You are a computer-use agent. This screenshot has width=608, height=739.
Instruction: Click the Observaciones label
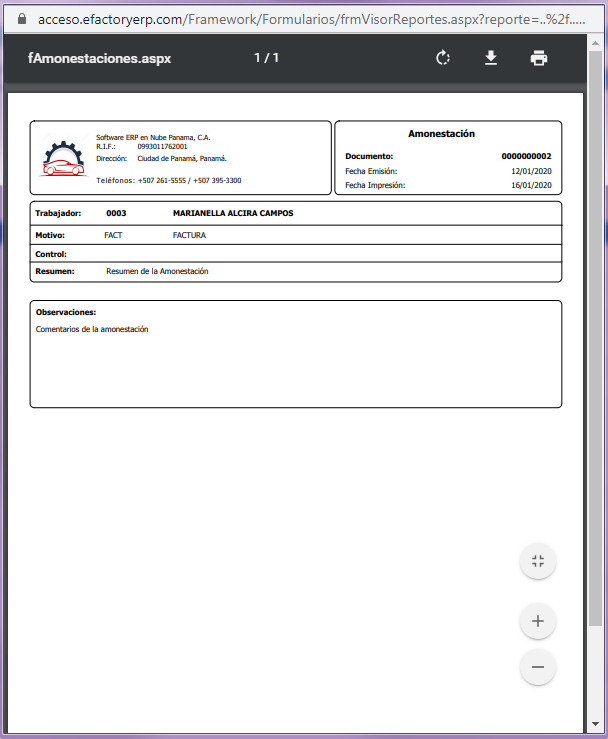click(x=66, y=312)
